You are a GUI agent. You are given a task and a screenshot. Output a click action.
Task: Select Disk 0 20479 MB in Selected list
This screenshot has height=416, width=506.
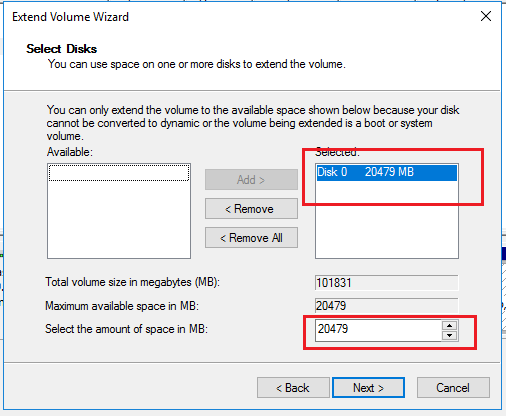387,172
